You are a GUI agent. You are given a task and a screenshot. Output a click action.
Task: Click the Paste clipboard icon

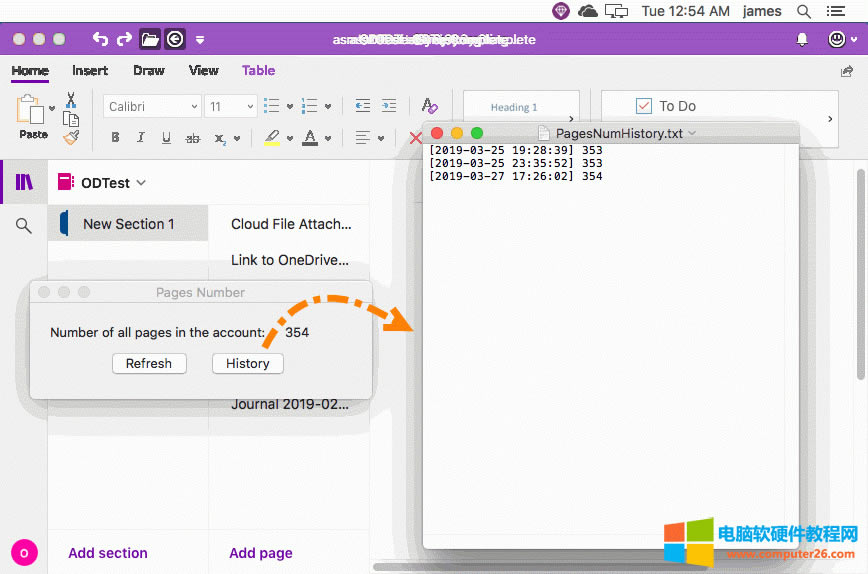pyautogui.click(x=31, y=110)
